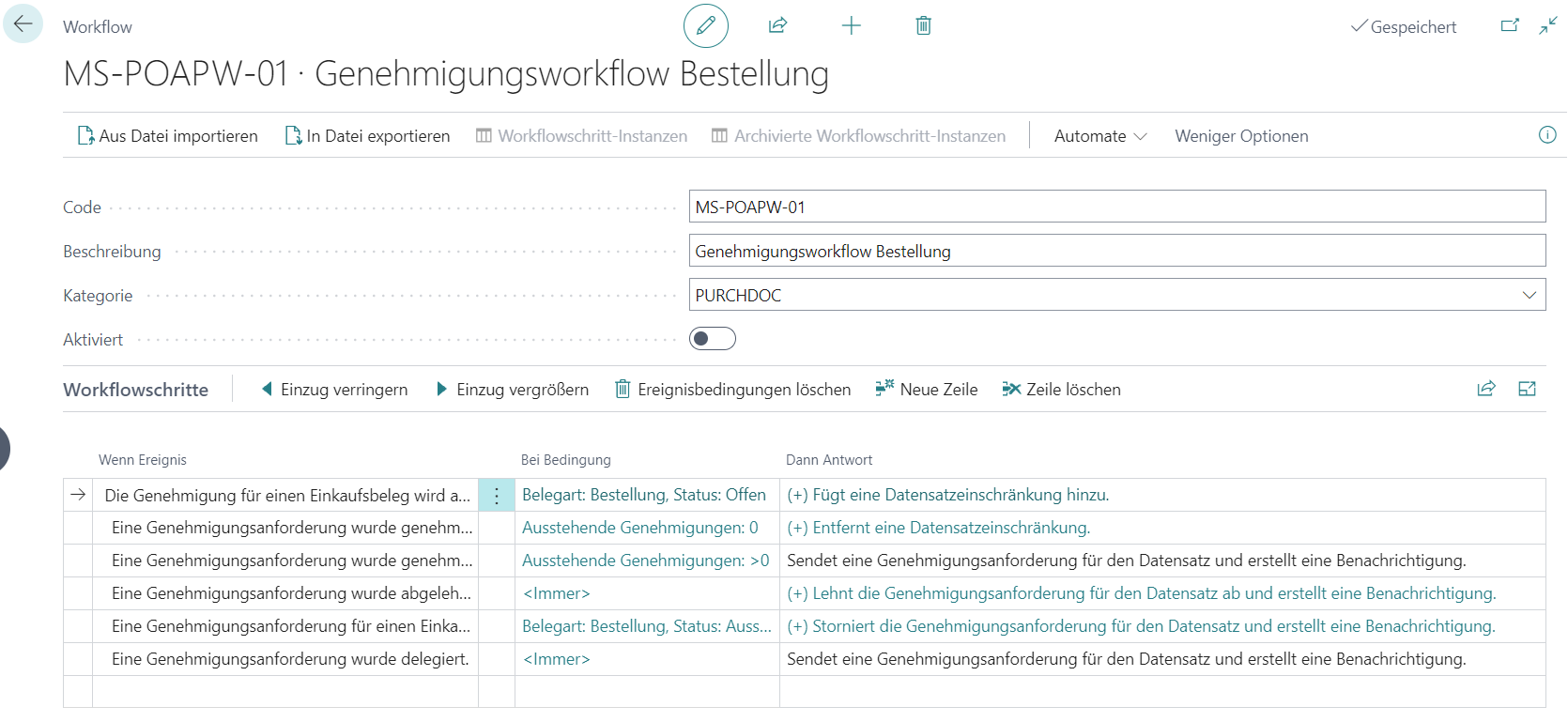Click Einzug vergrößern
The image size is (1568, 722).
click(x=513, y=390)
